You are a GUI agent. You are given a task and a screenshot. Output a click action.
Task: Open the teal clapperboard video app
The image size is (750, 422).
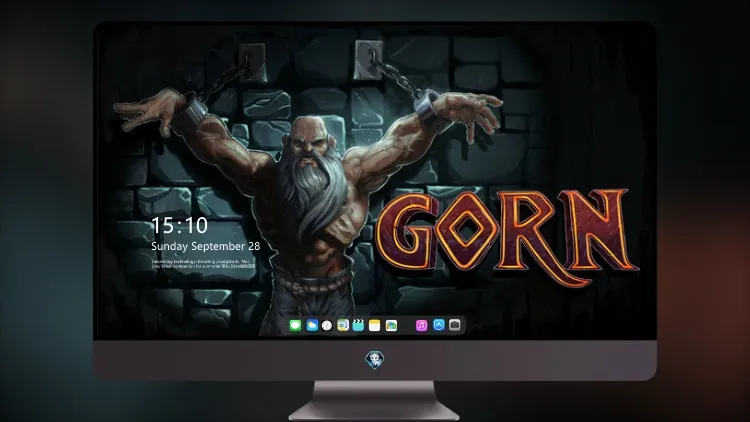click(358, 325)
